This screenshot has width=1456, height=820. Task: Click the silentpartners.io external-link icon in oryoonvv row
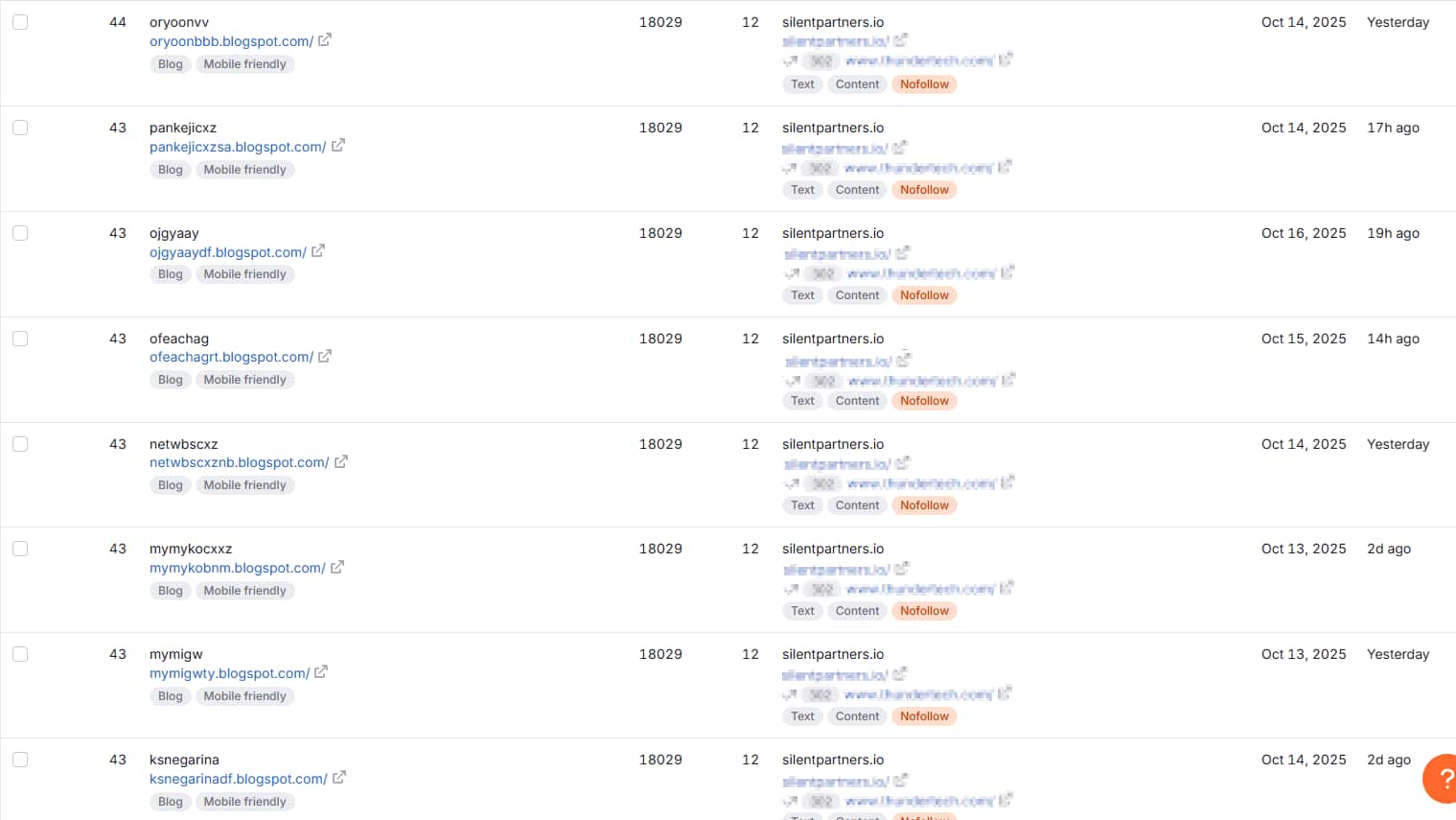pyautogui.click(x=902, y=39)
